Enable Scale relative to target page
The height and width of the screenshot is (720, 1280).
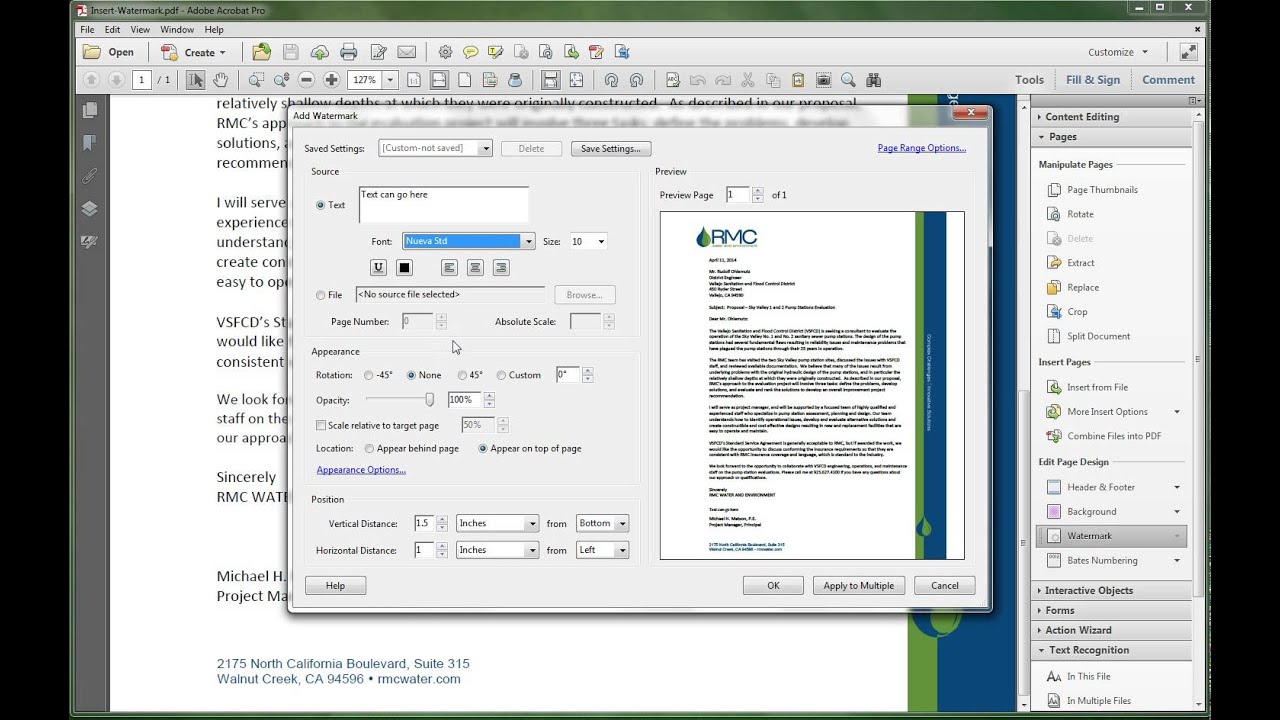point(321,425)
